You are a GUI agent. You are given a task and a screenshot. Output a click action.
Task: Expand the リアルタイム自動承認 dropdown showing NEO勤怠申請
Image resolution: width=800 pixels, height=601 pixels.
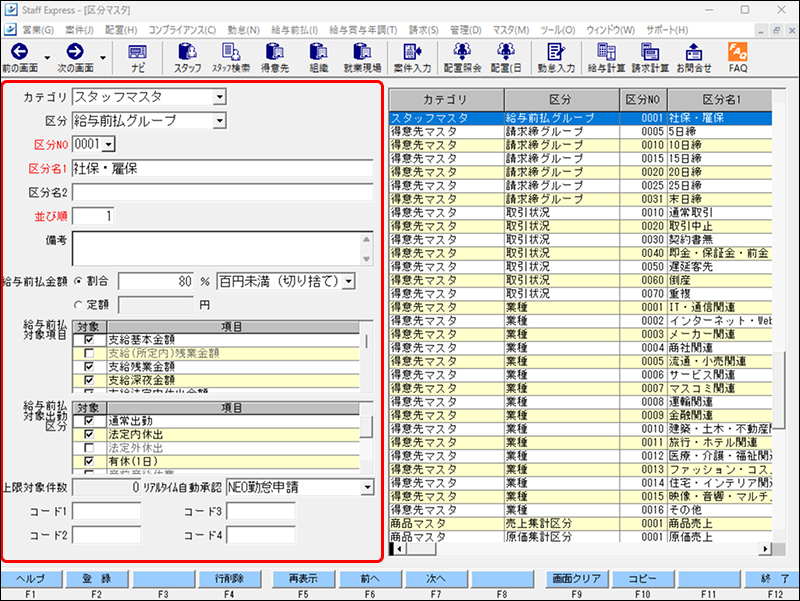coord(367,487)
